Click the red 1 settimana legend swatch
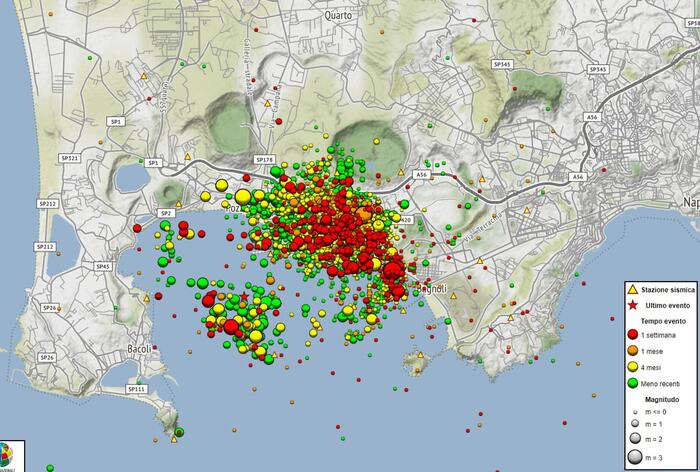 (634, 334)
